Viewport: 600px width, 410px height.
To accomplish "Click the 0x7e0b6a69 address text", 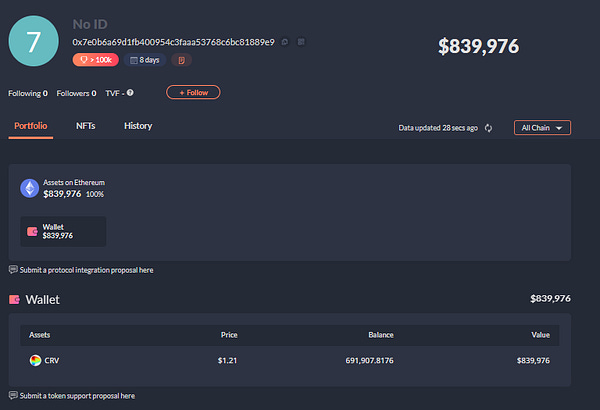I will pyautogui.click(x=173, y=42).
